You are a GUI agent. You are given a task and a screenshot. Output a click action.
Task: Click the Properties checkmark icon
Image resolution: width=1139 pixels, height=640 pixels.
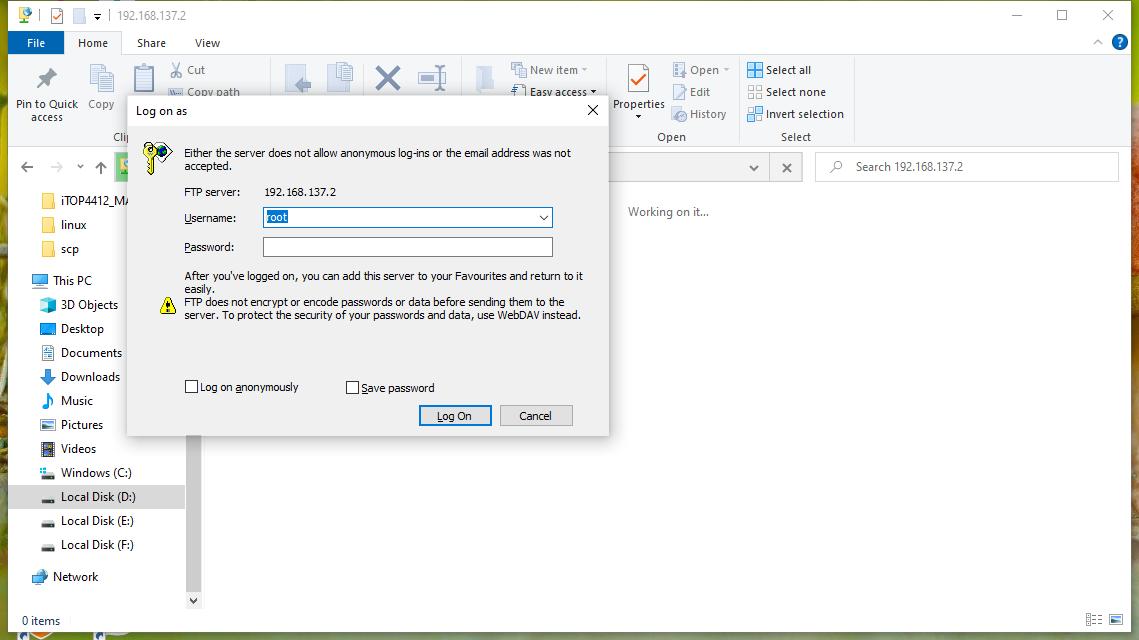[639, 78]
